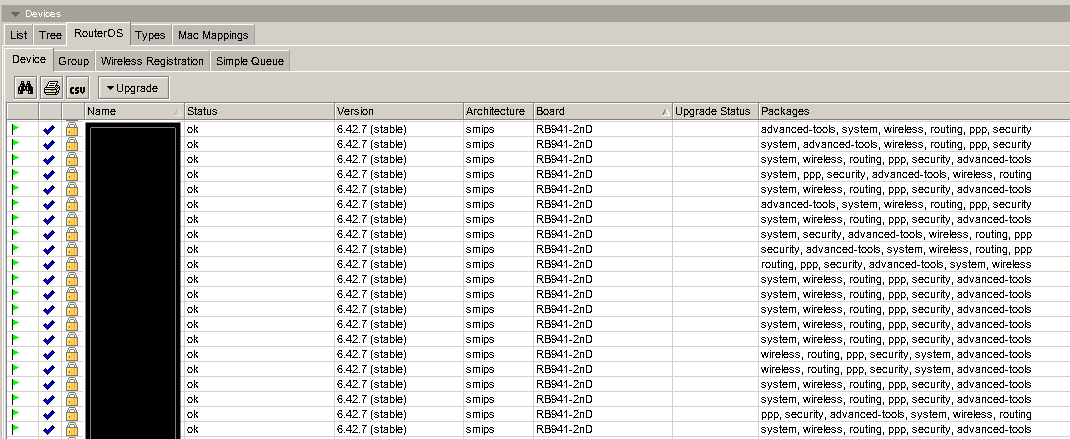
Task: Switch to the List tab
Action: click(x=18, y=35)
